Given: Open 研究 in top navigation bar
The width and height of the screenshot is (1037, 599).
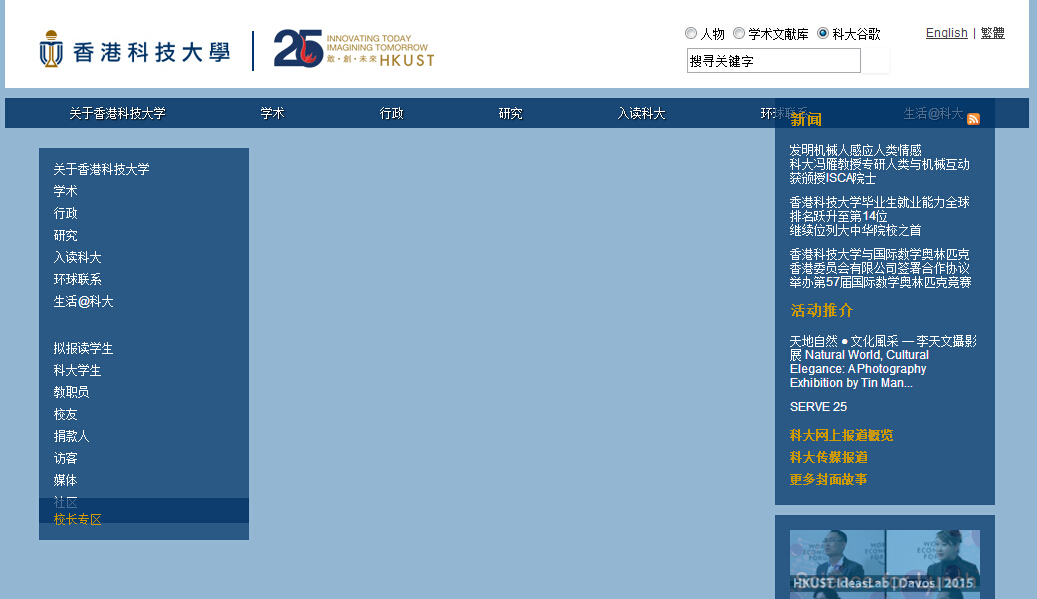Looking at the screenshot, I should 511,114.
